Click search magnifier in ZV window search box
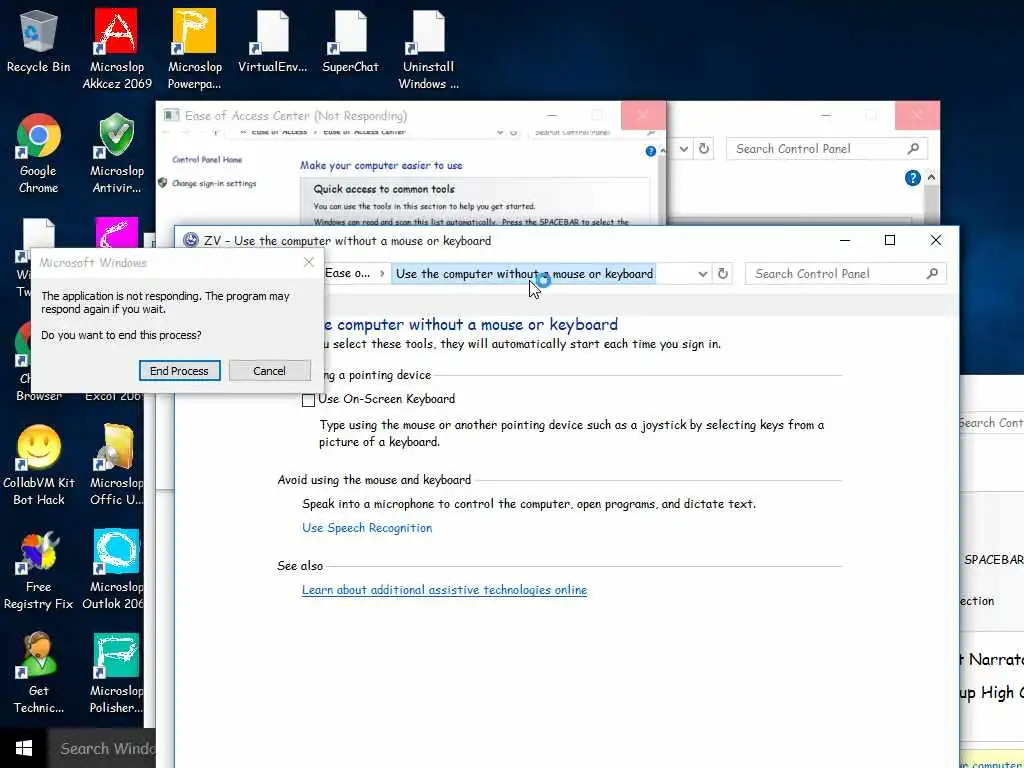Viewport: 1024px width, 768px height. 932,274
